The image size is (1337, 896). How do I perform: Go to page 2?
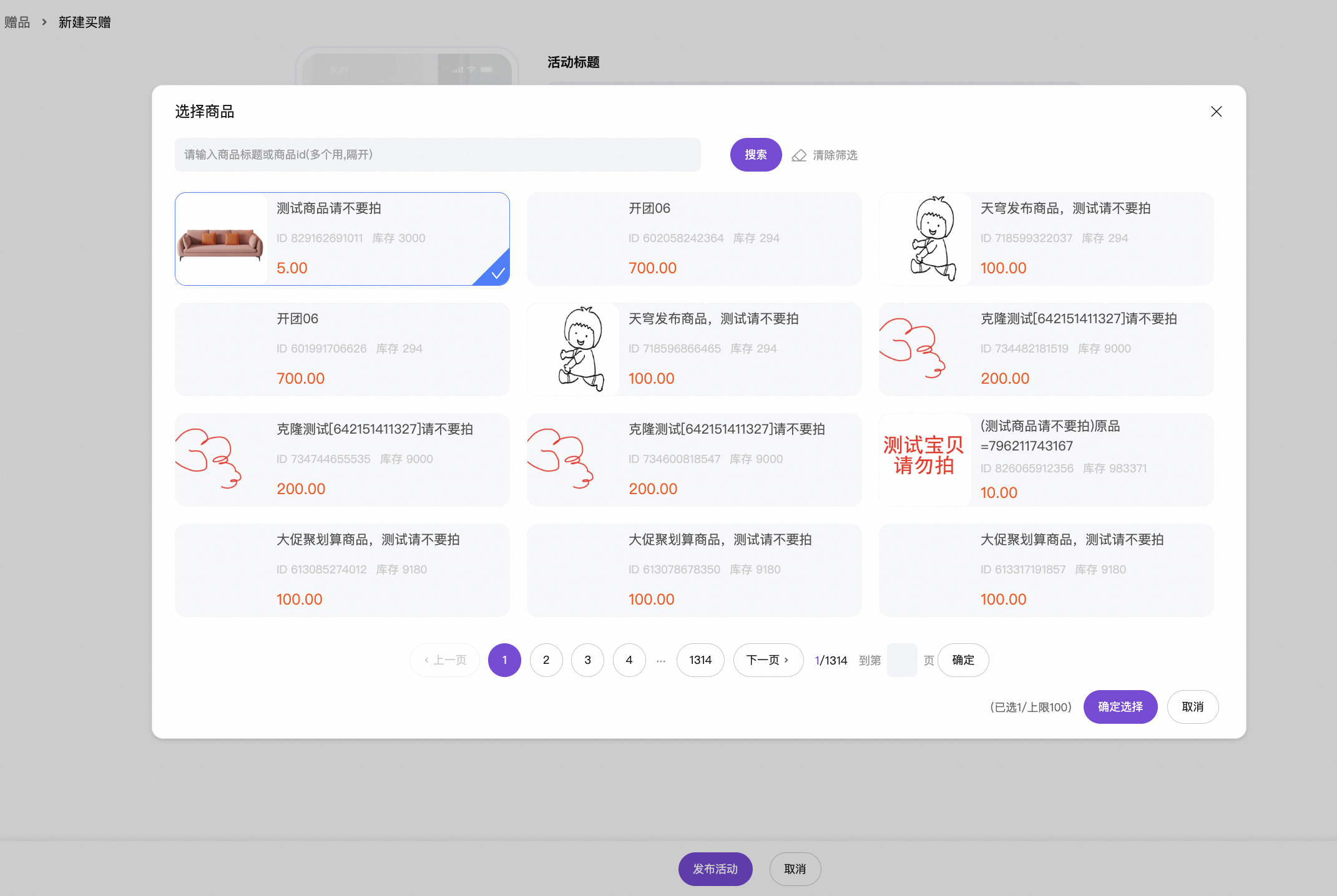click(546, 660)
